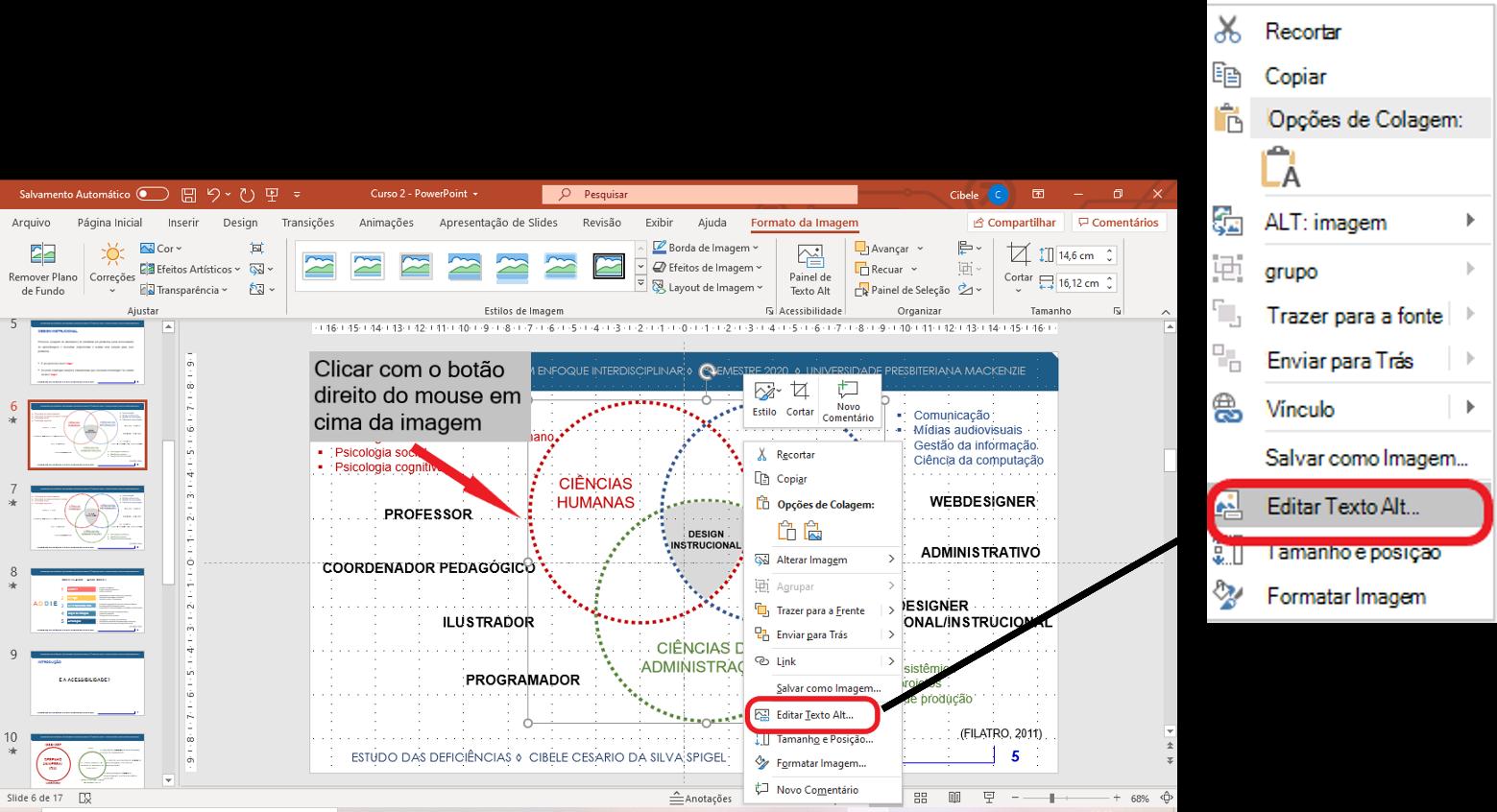Open Estilos de Imagem dialog launcher
The width and height of the screenshot is (1497, 812).
click(769, 311)
